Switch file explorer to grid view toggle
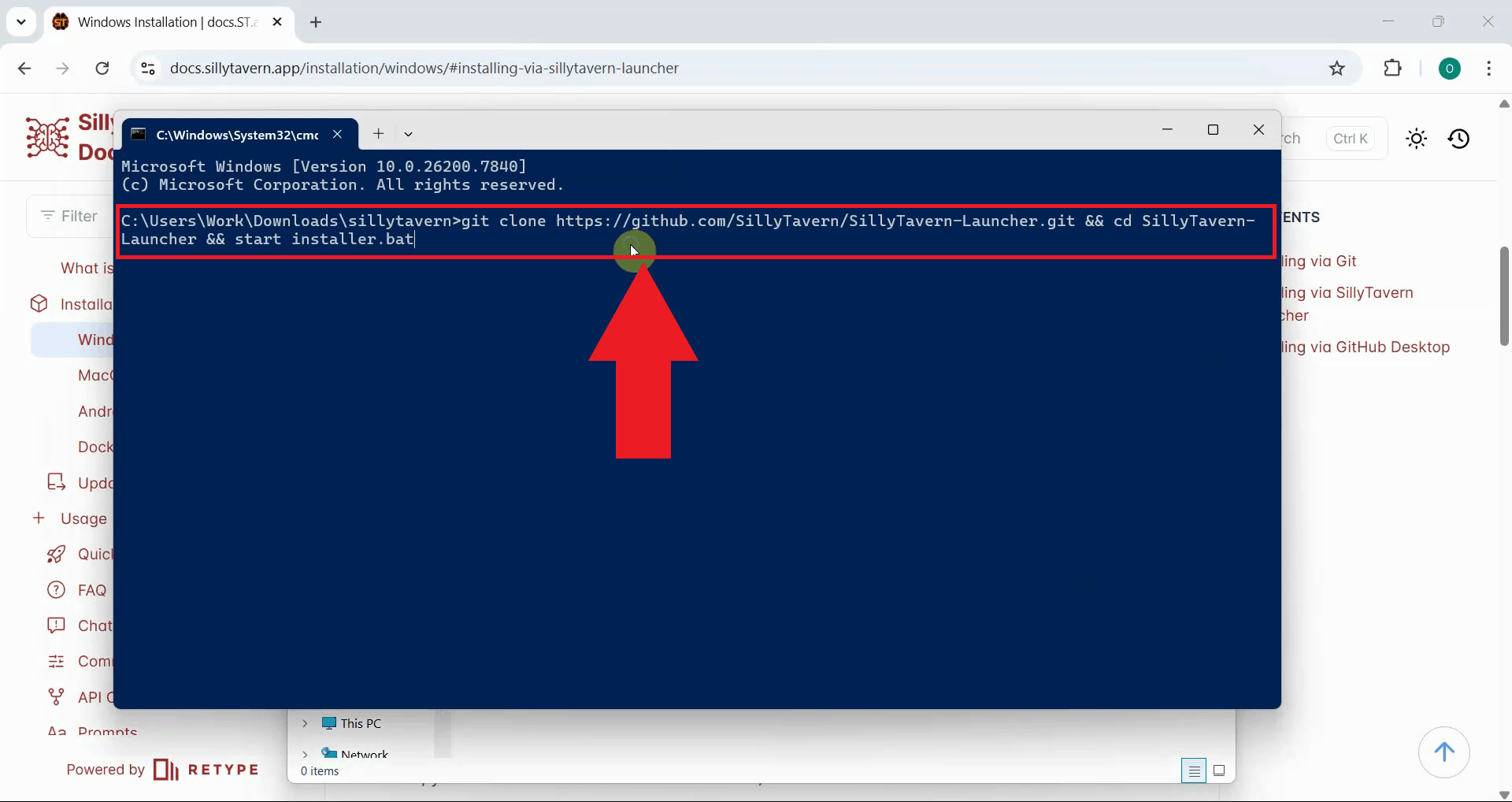Viewport: 1512px width, 802px height. click(x=1218, y=770)
